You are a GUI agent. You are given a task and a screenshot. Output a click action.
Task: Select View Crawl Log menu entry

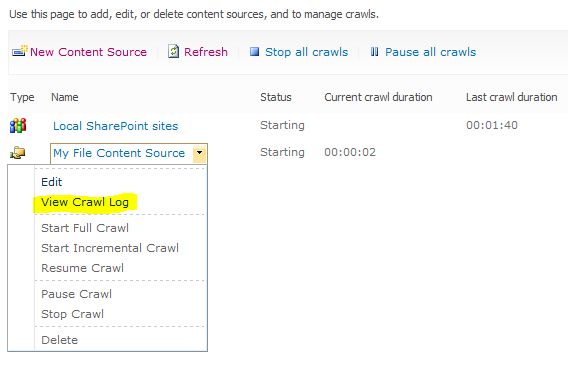pyautogui.click(x=85, y=202)
